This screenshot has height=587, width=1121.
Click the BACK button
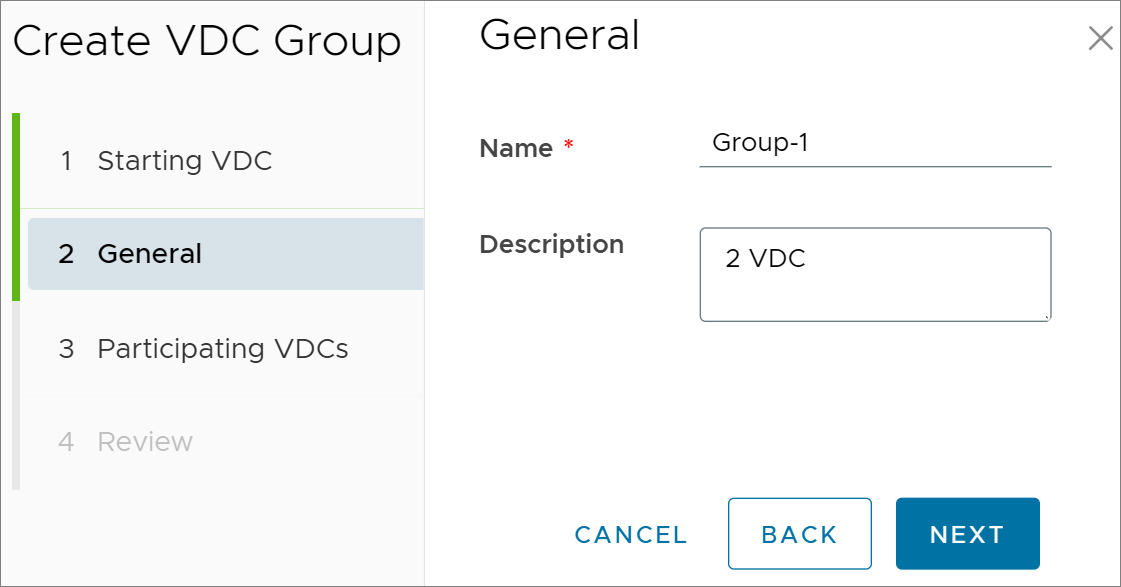(799, 534)
